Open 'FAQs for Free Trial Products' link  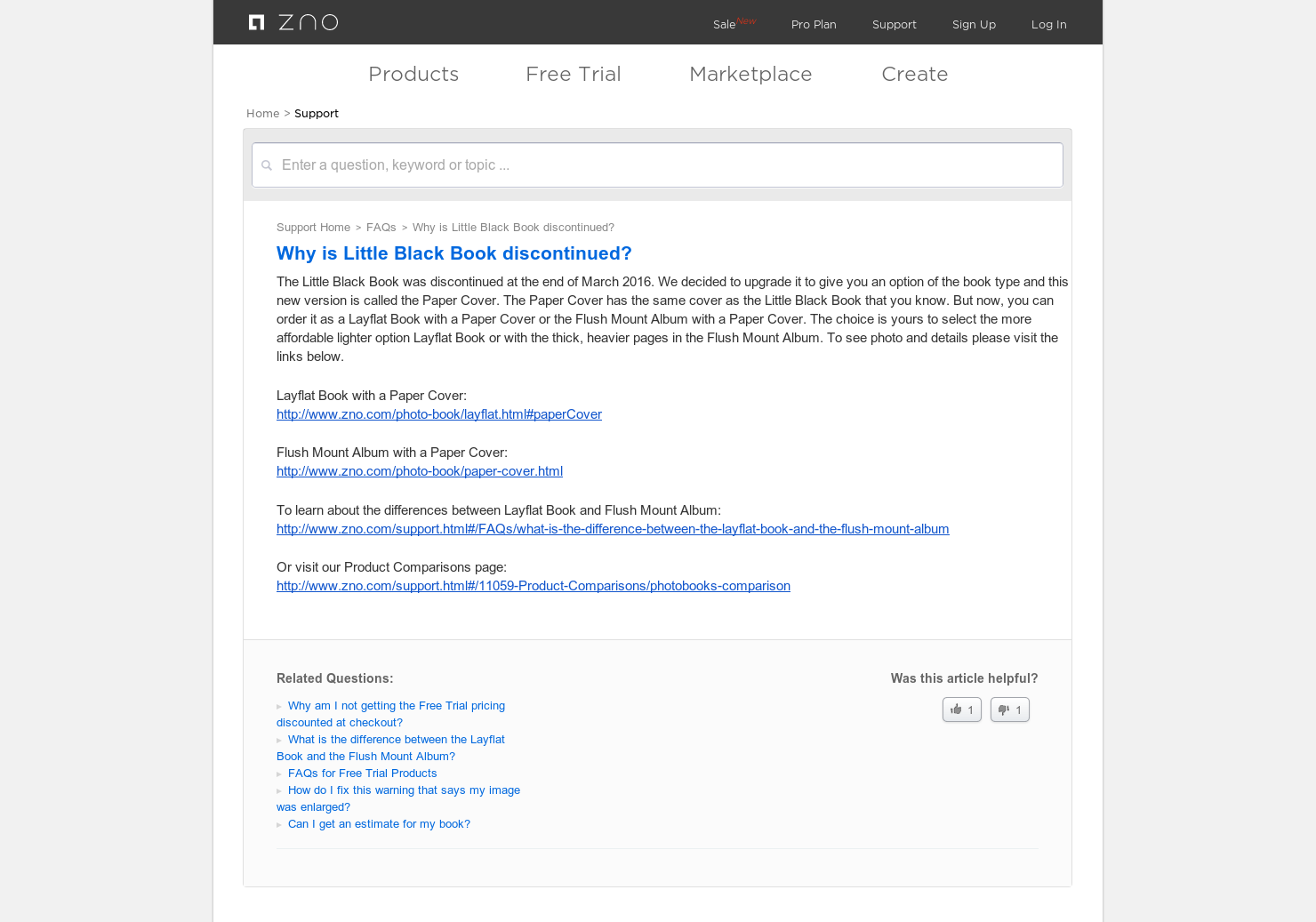[x=363, y=774]
